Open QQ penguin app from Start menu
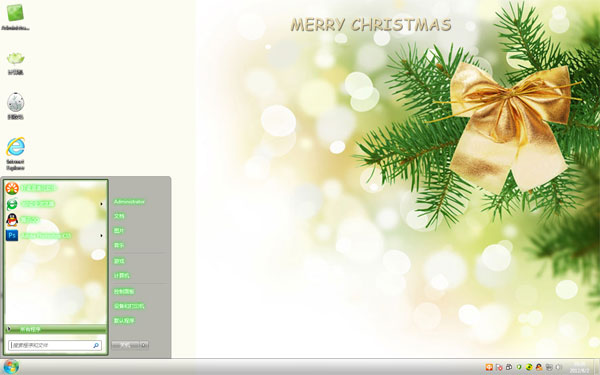This screenshot has height=375, width=600. tap(12, 220)
